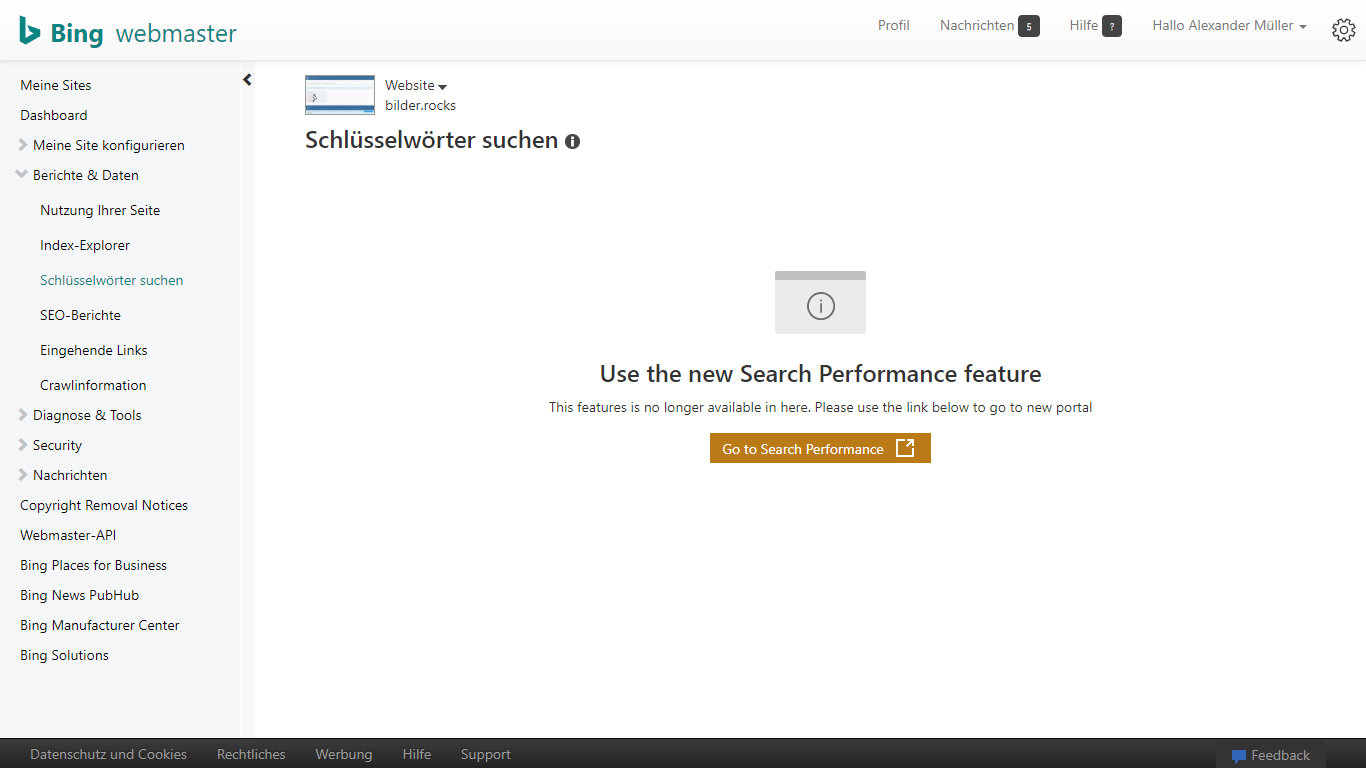Open Bing Solutions

(x=65, y=655)
